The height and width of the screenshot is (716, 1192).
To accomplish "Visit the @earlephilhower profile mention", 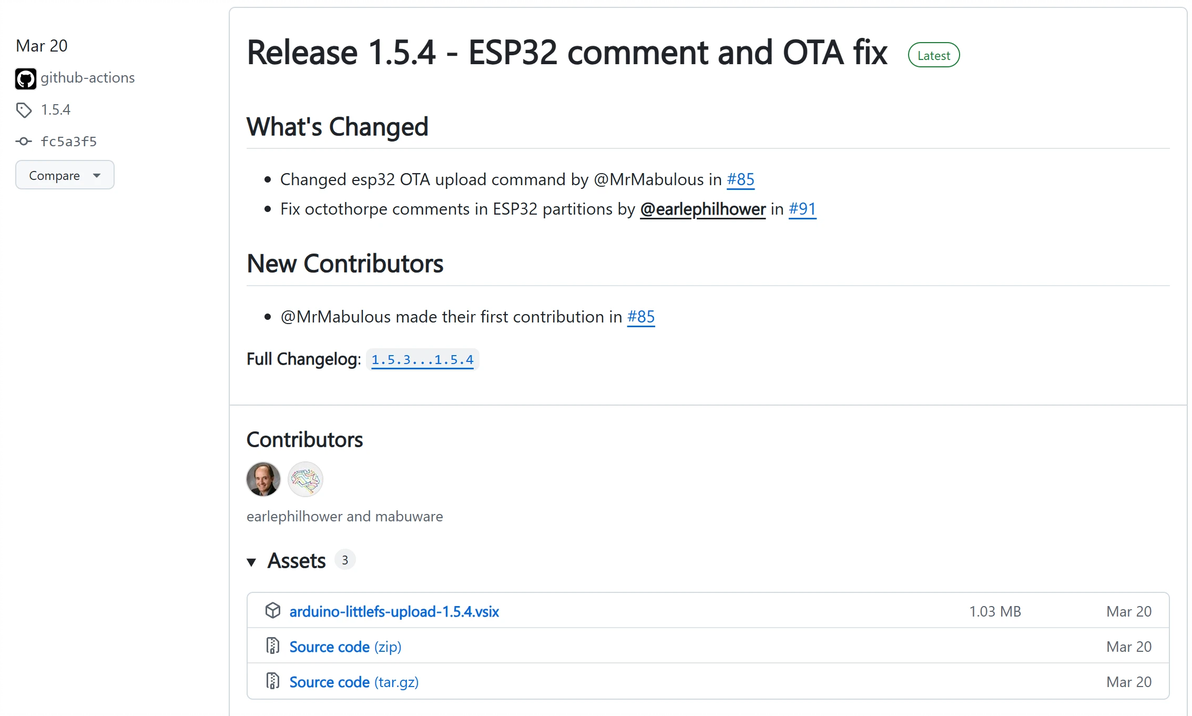I will 703,209.
